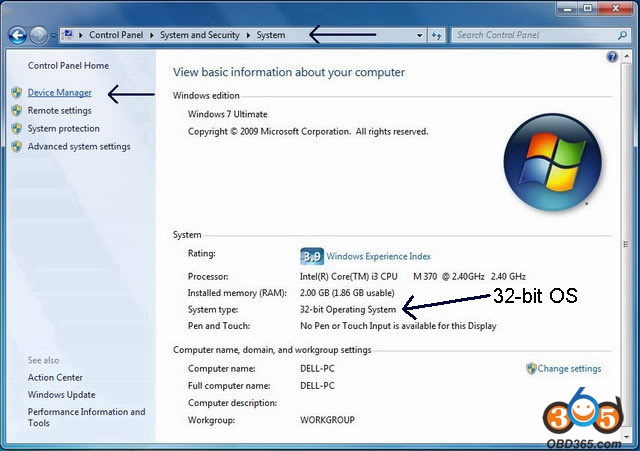
Task: Go back using the Back arrow button
Action: (18, 36)
